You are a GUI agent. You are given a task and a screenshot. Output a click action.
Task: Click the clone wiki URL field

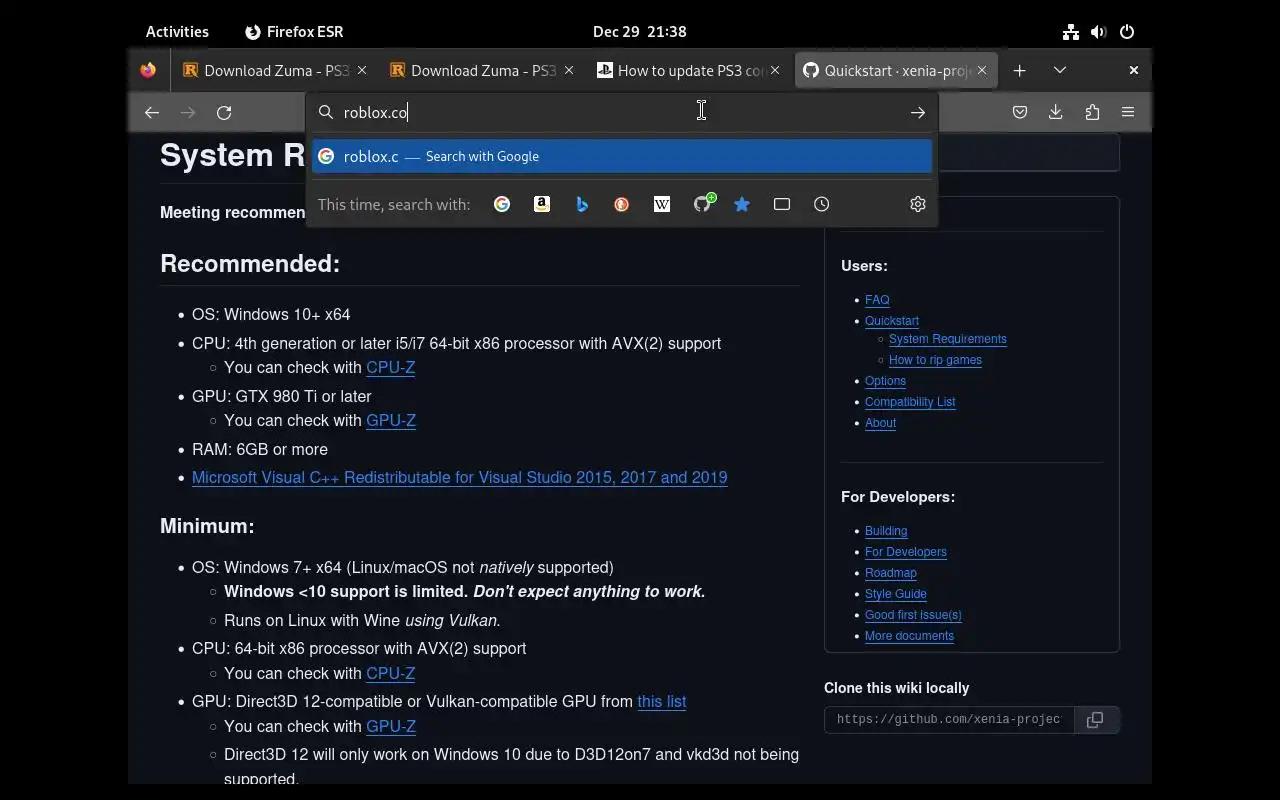point(949,720)
